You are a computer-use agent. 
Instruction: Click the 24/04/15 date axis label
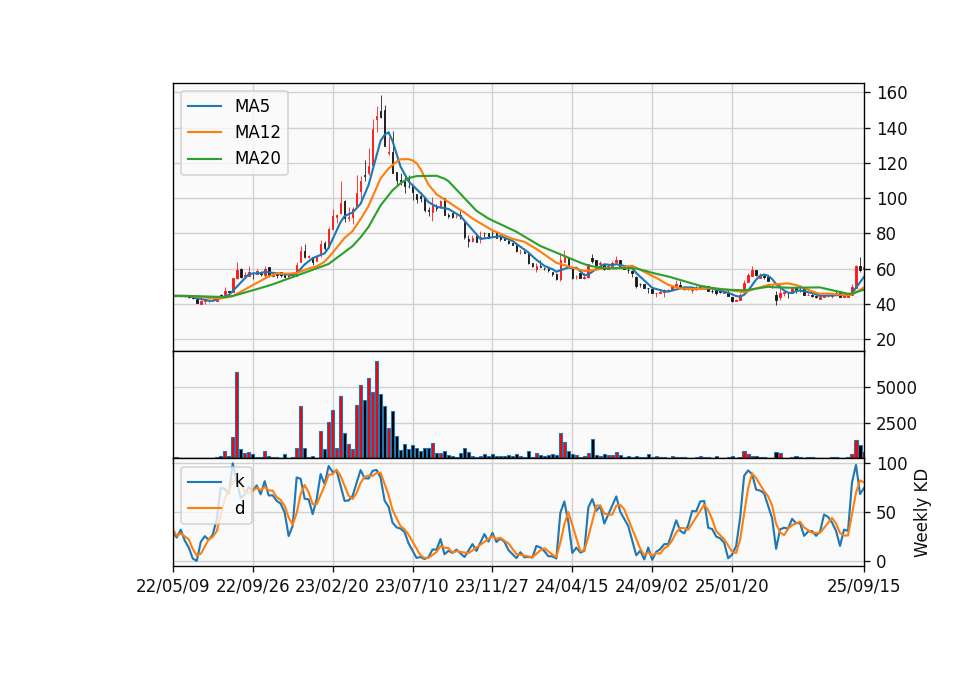click(571, 586)
